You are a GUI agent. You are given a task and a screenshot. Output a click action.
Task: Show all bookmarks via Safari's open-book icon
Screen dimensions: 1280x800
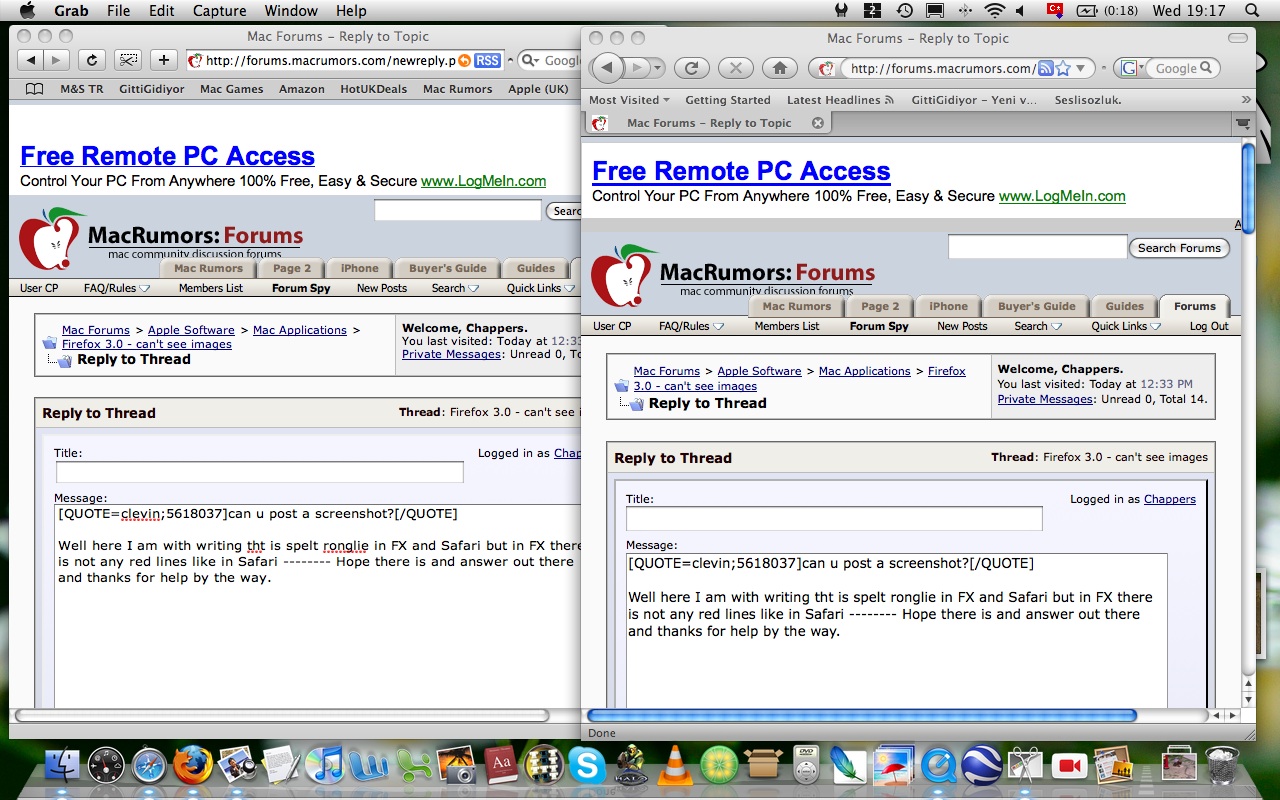tap(34, 89)
